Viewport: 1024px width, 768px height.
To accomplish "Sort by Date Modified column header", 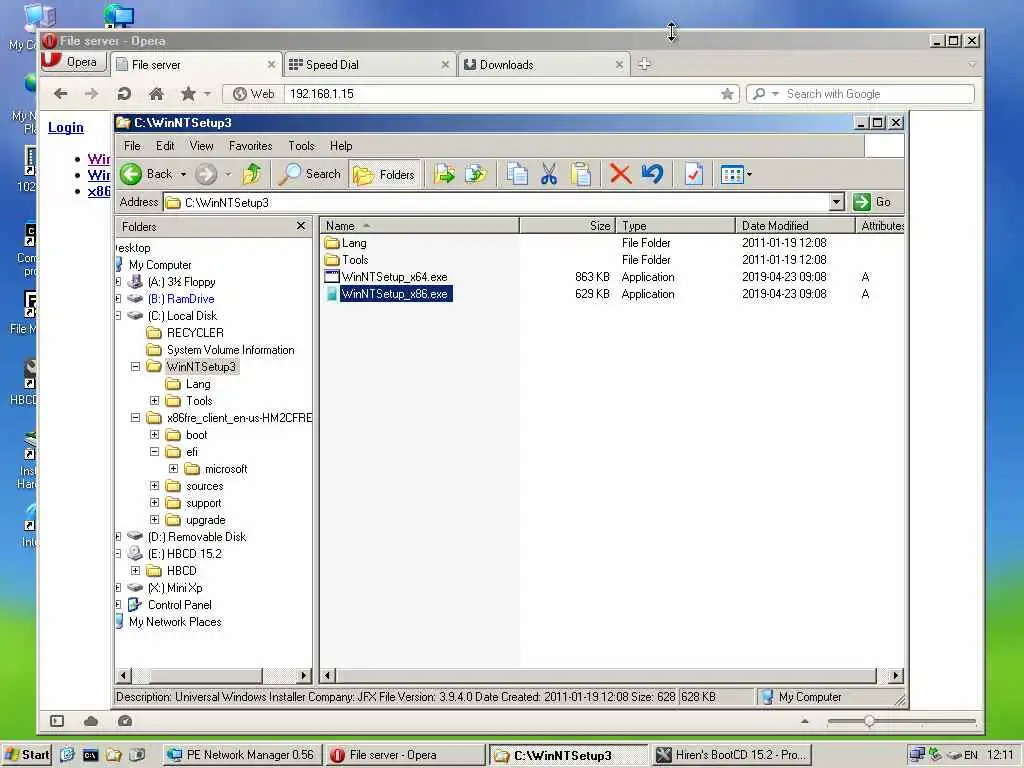I will click(x=795, y=226).
